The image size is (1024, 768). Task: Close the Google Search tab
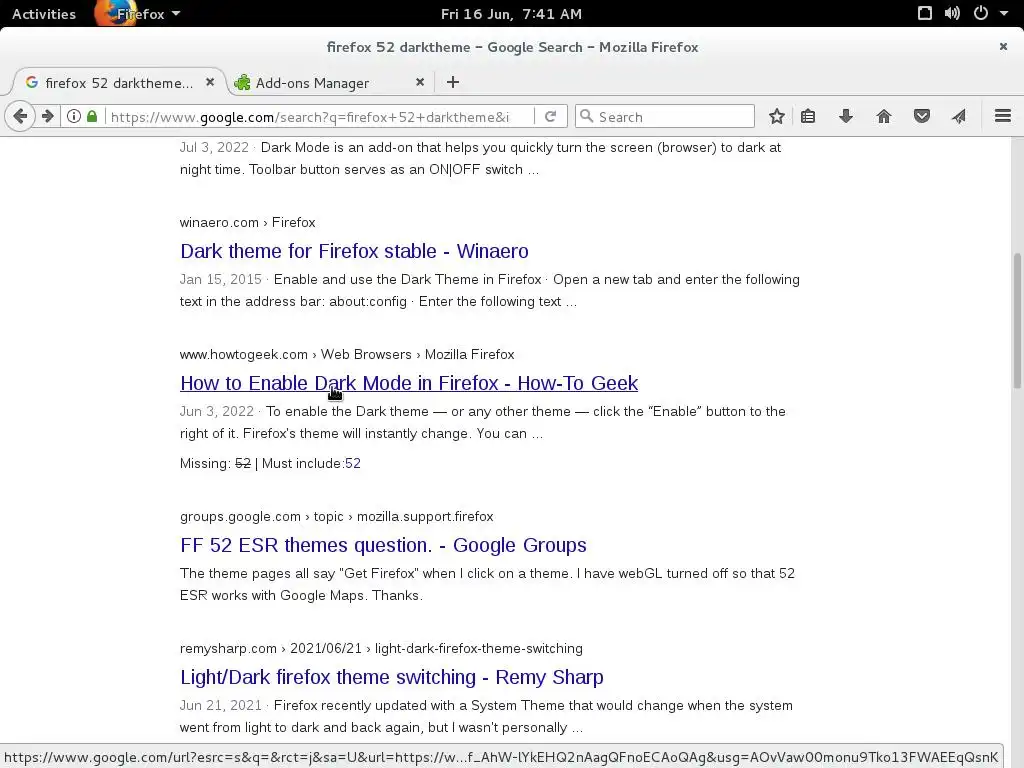click(210, 82)
